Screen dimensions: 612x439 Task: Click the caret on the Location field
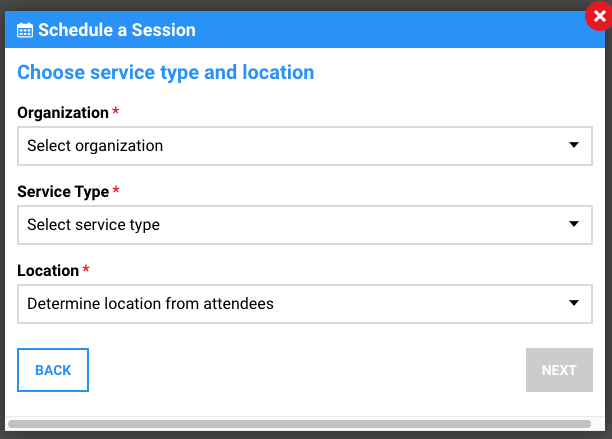point(573,303)
